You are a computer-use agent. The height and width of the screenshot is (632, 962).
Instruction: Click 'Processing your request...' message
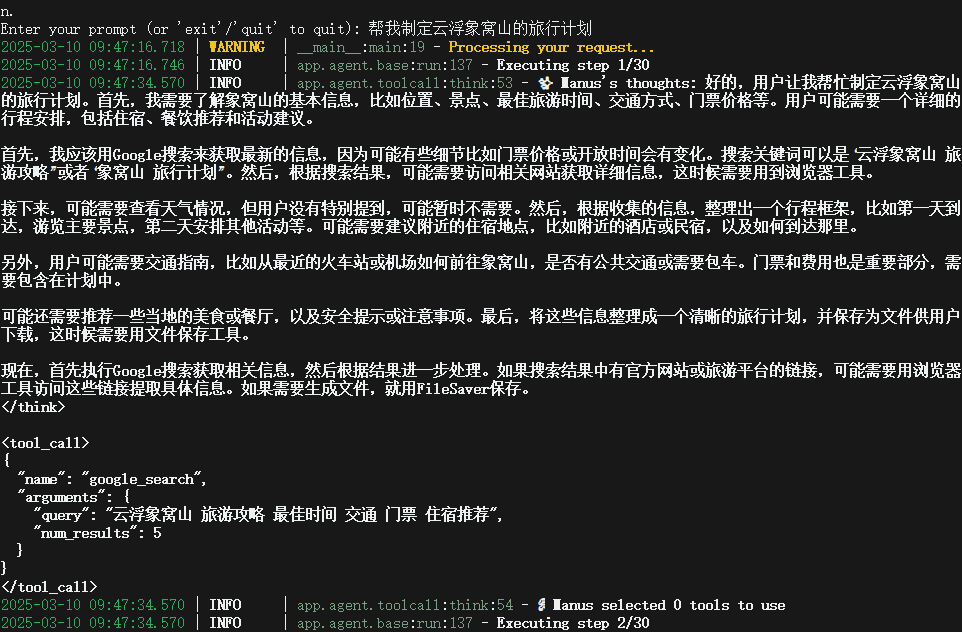(x=551, y=47)
